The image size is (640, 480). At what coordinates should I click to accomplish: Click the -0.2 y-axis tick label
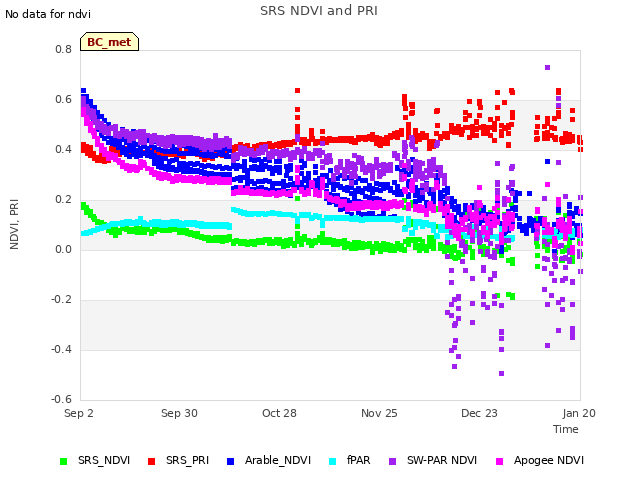click(62, 300)
